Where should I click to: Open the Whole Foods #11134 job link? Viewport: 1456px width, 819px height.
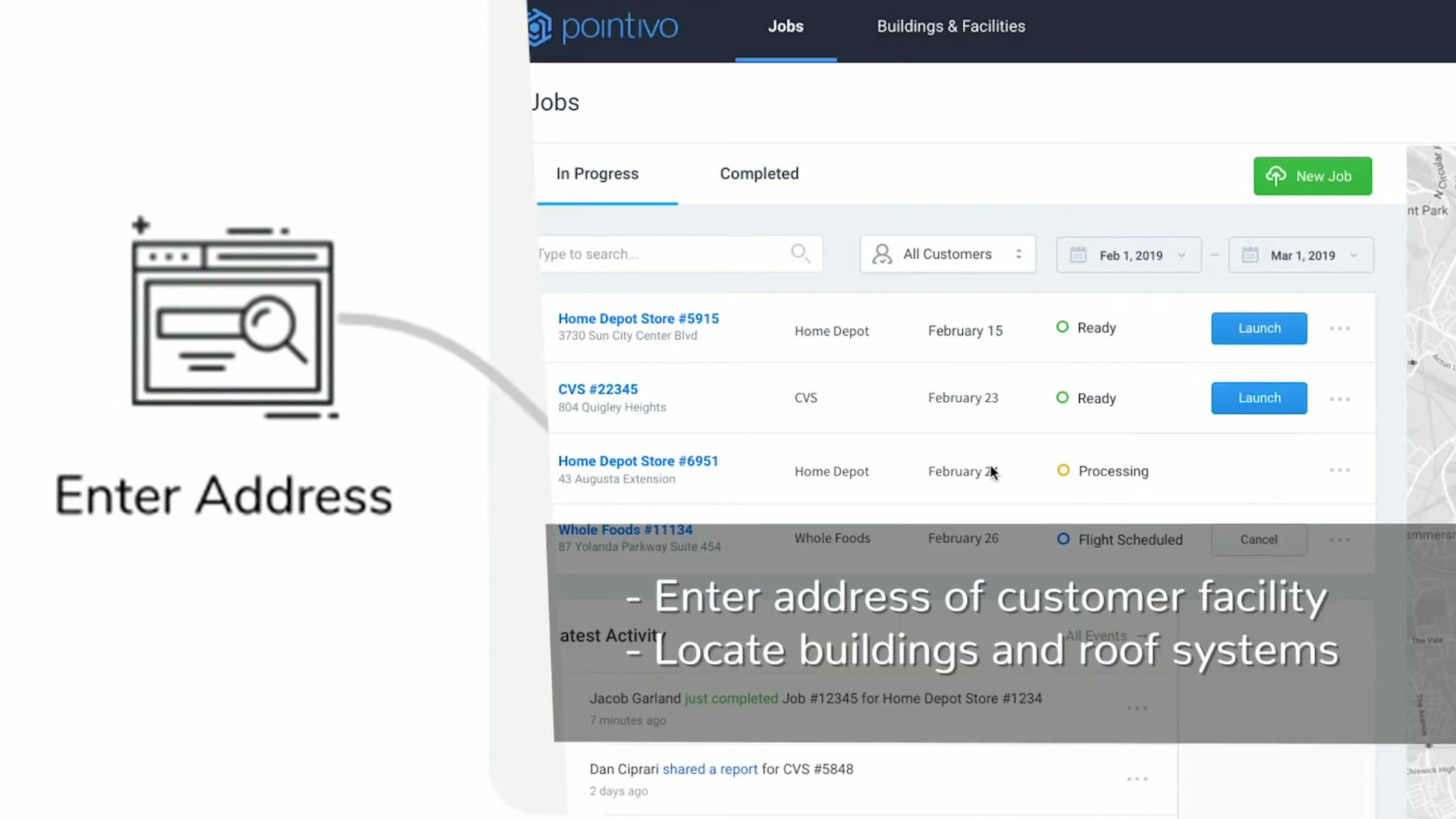point(625,530)
